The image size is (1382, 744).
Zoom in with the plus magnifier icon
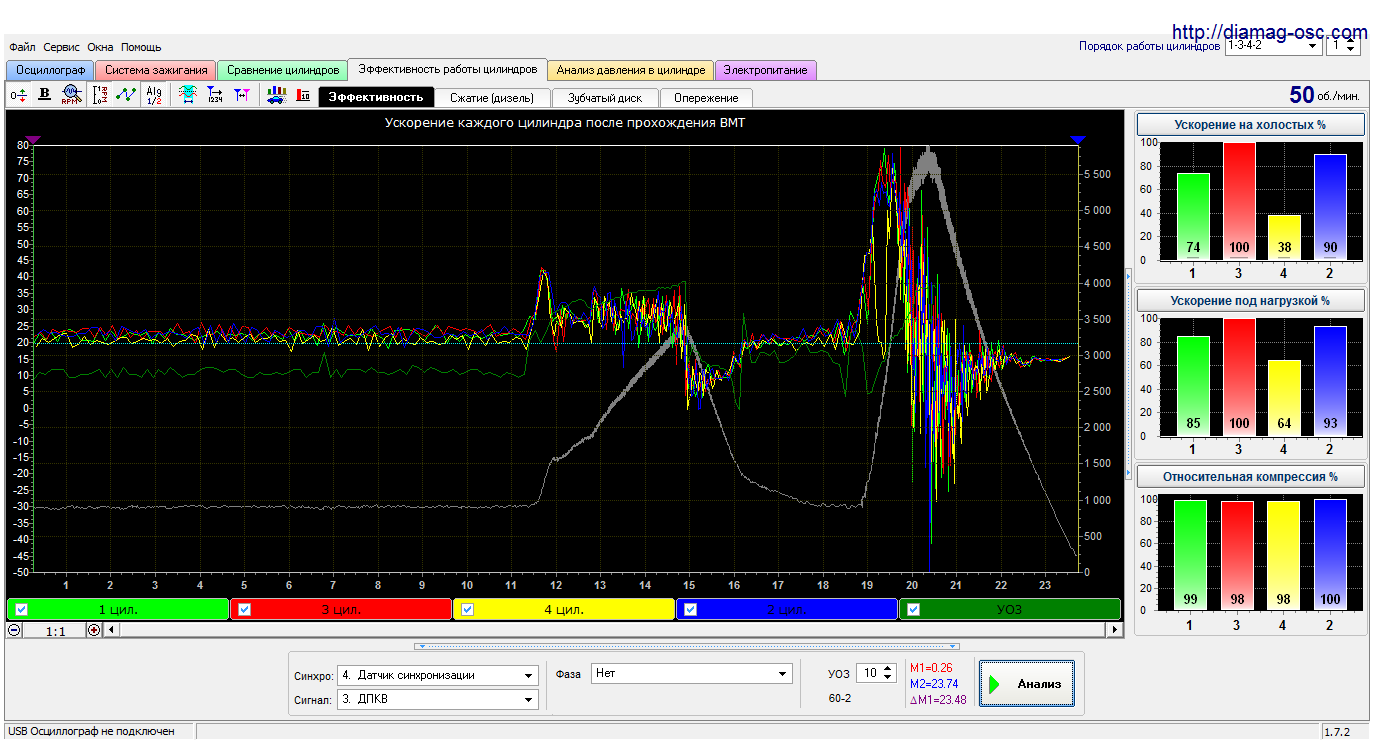click(x=94, y=630)
